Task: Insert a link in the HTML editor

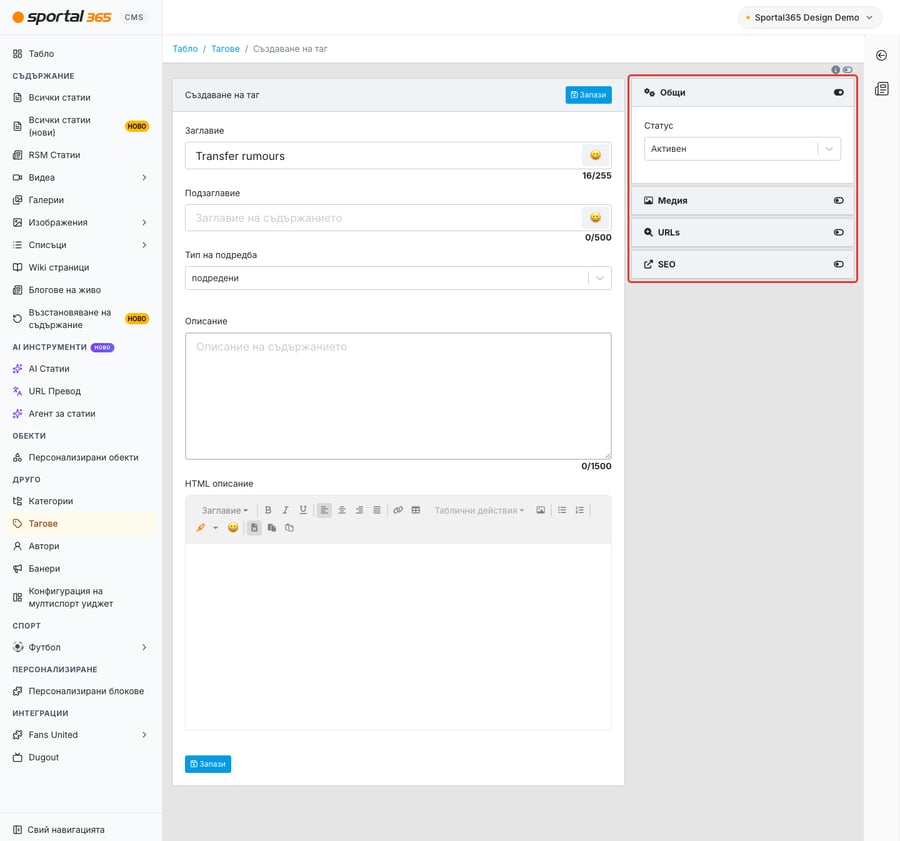Action: click(398, 510)
